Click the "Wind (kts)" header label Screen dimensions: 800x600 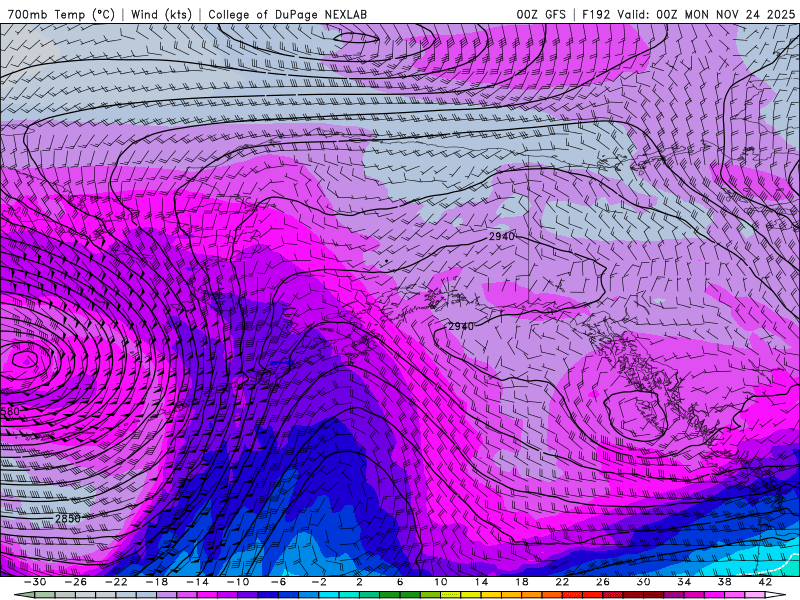pos(161,14)
